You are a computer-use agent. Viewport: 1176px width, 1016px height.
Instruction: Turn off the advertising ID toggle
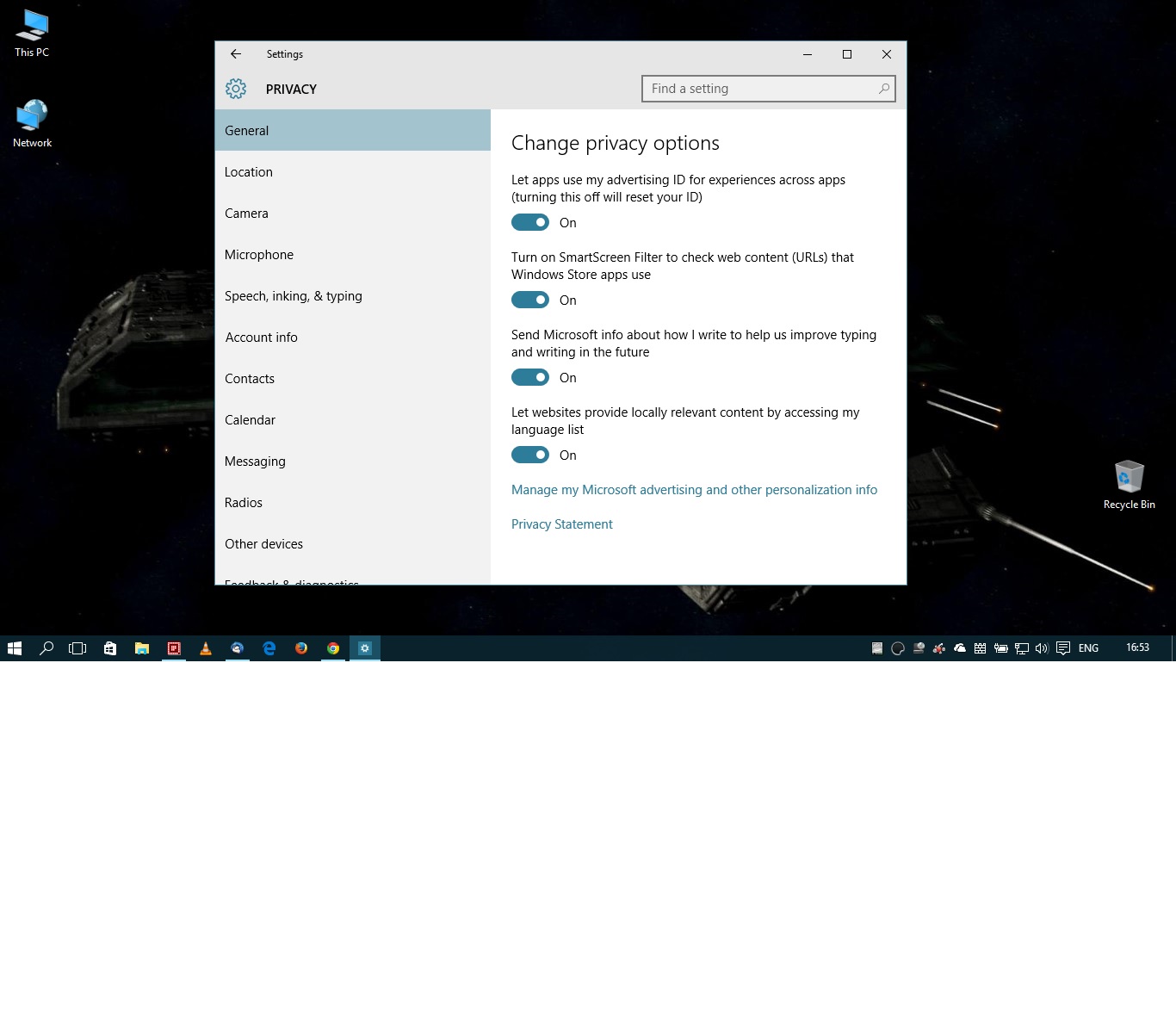(530, 222)
